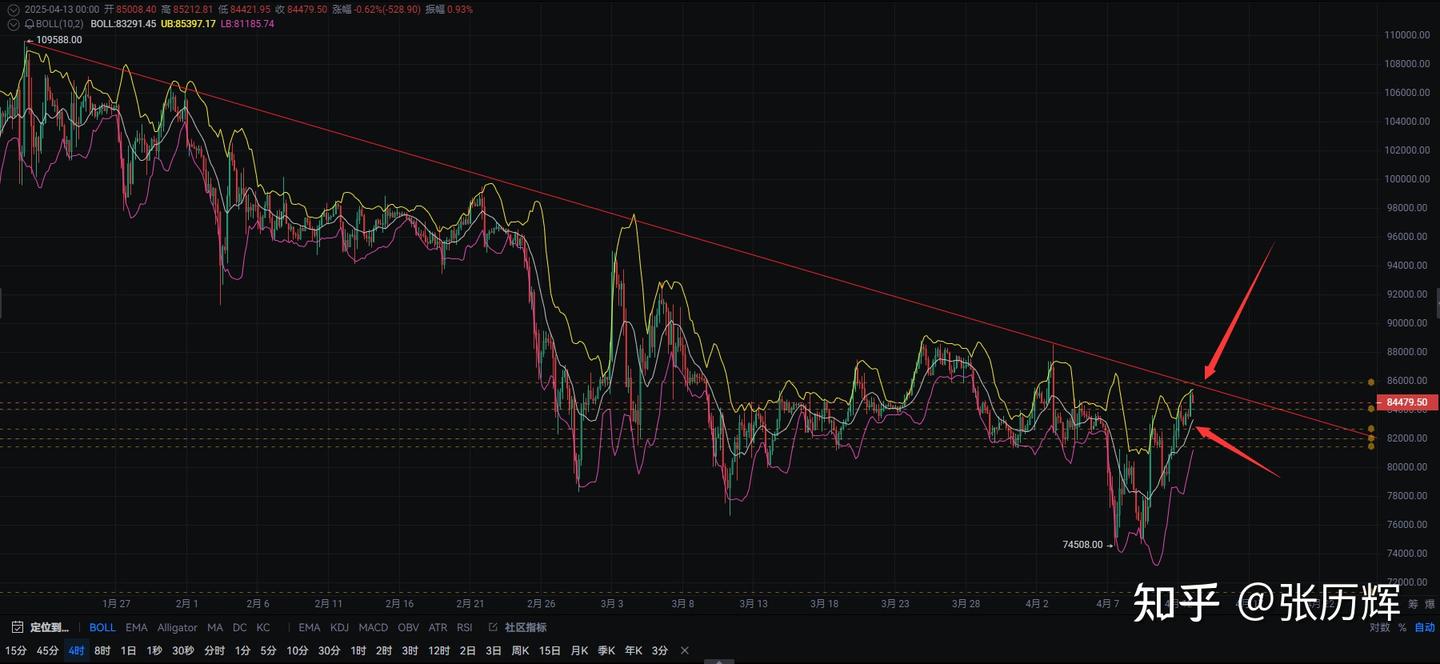Switch to the 1日 timeframe
The height and width of the screenshot is (664, 1440).
tap(129, 651)
